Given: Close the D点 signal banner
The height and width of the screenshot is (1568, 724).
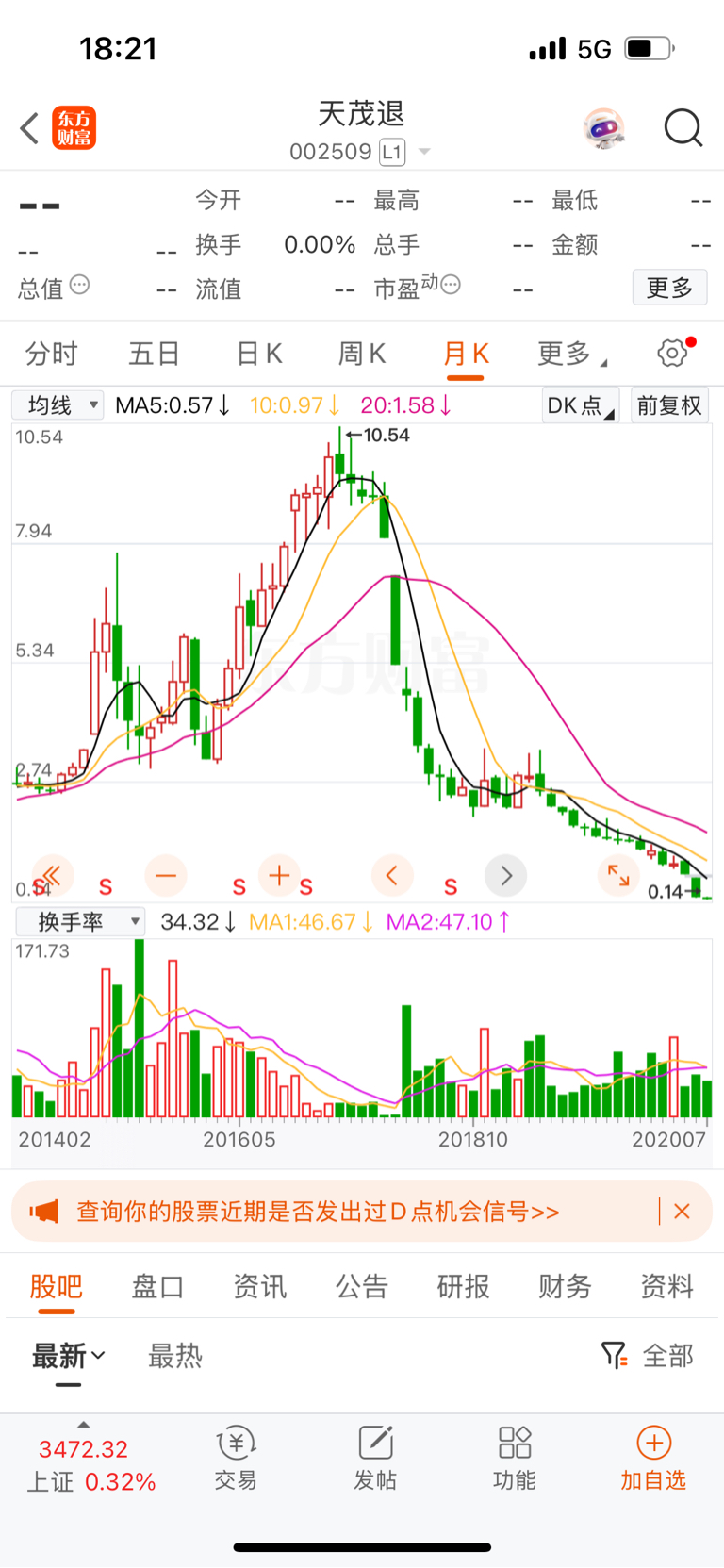Looking at the screenshot, I should click(683, 1212).
